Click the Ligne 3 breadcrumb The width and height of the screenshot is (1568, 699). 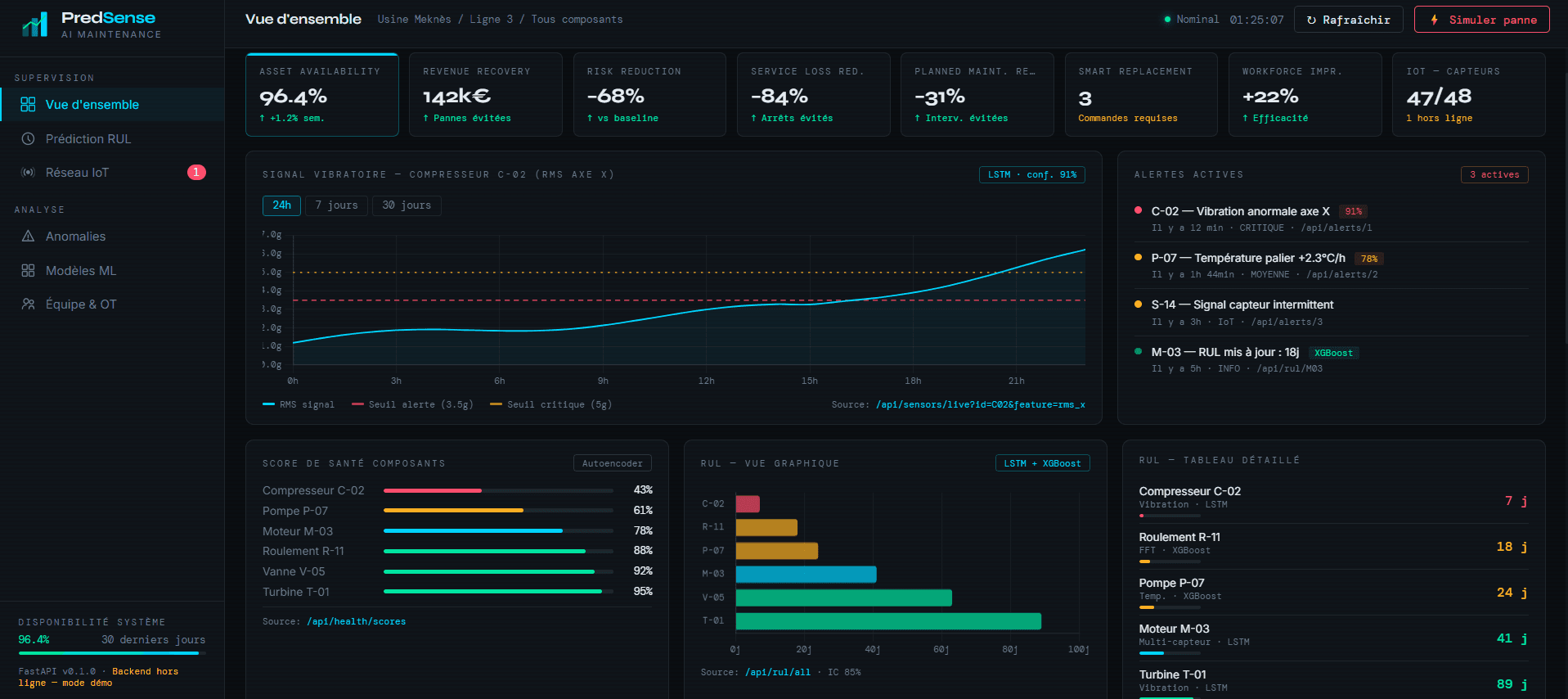tap(491, 19)
